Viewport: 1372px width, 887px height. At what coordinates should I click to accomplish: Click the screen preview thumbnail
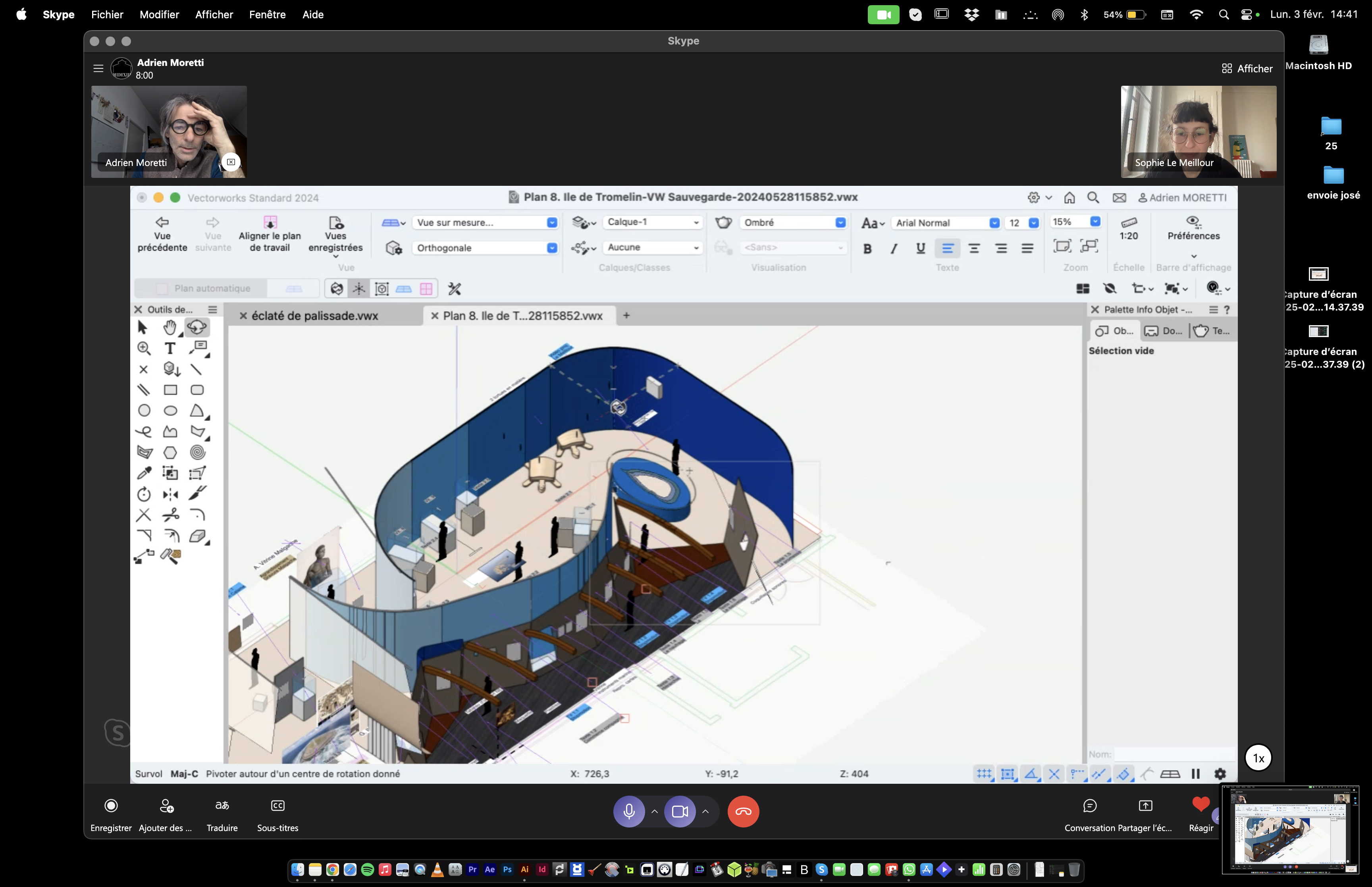pos(1290,829)
